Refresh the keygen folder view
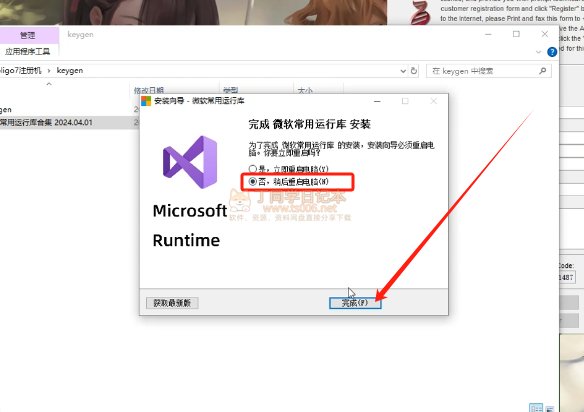The height and width of the screenshot is (412, 584). point(414,71)
